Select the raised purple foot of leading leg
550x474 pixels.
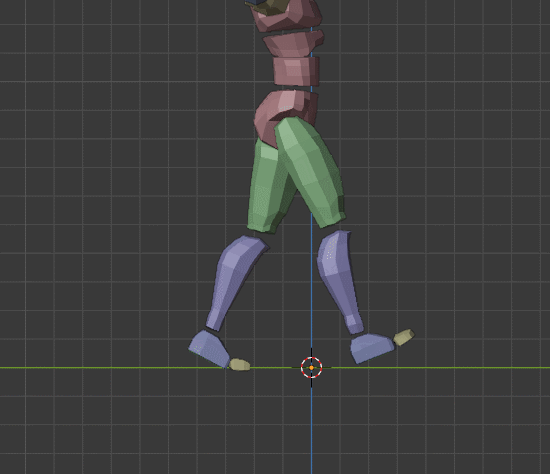[372, 347]
